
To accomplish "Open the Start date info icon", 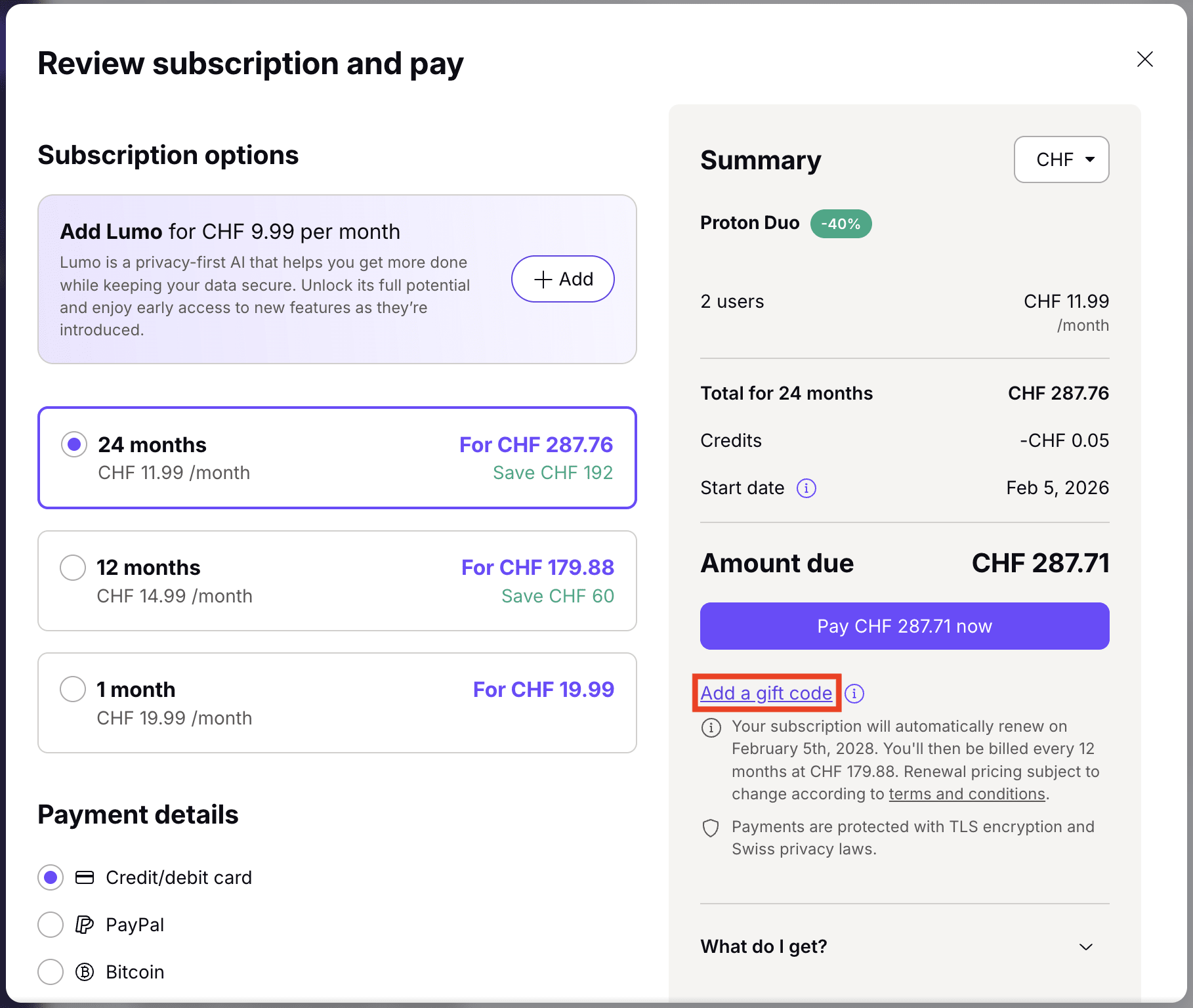I will click(x=806, y=488).
